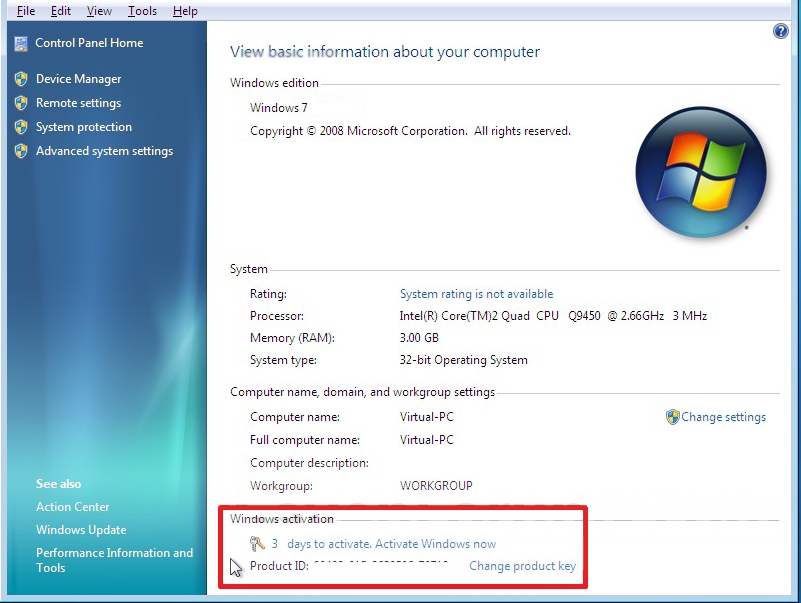Click 'days to activate. Activate Windows now' link
The height and width of the screenshot is (603, 801).
[391, 544]
